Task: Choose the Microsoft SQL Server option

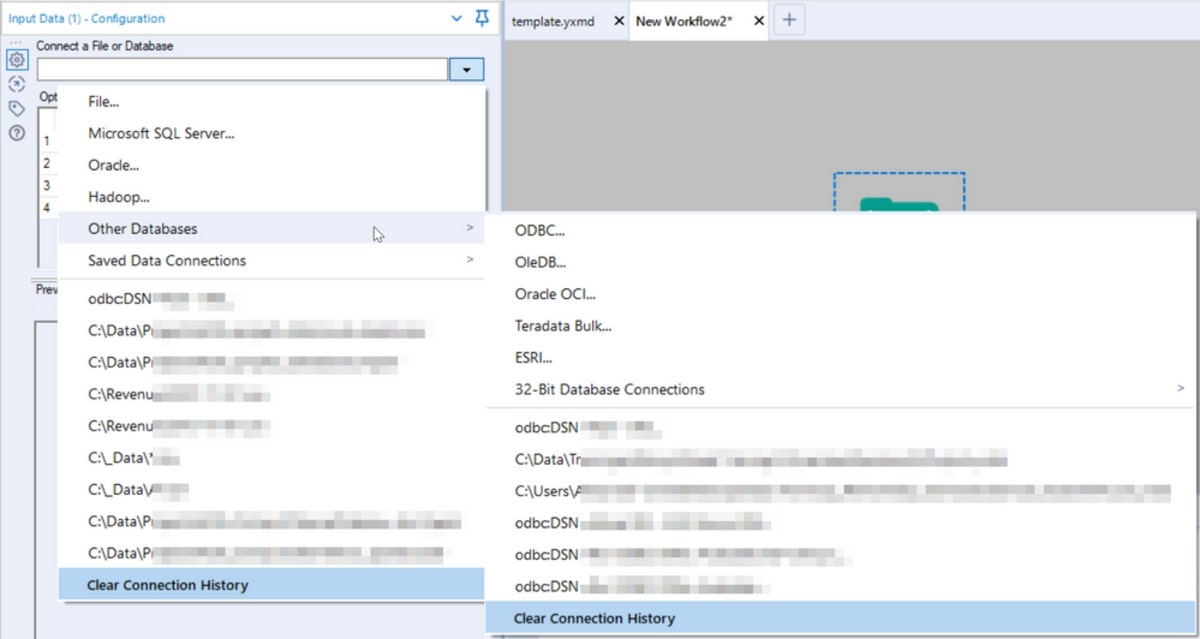Action: click(161, 133)
